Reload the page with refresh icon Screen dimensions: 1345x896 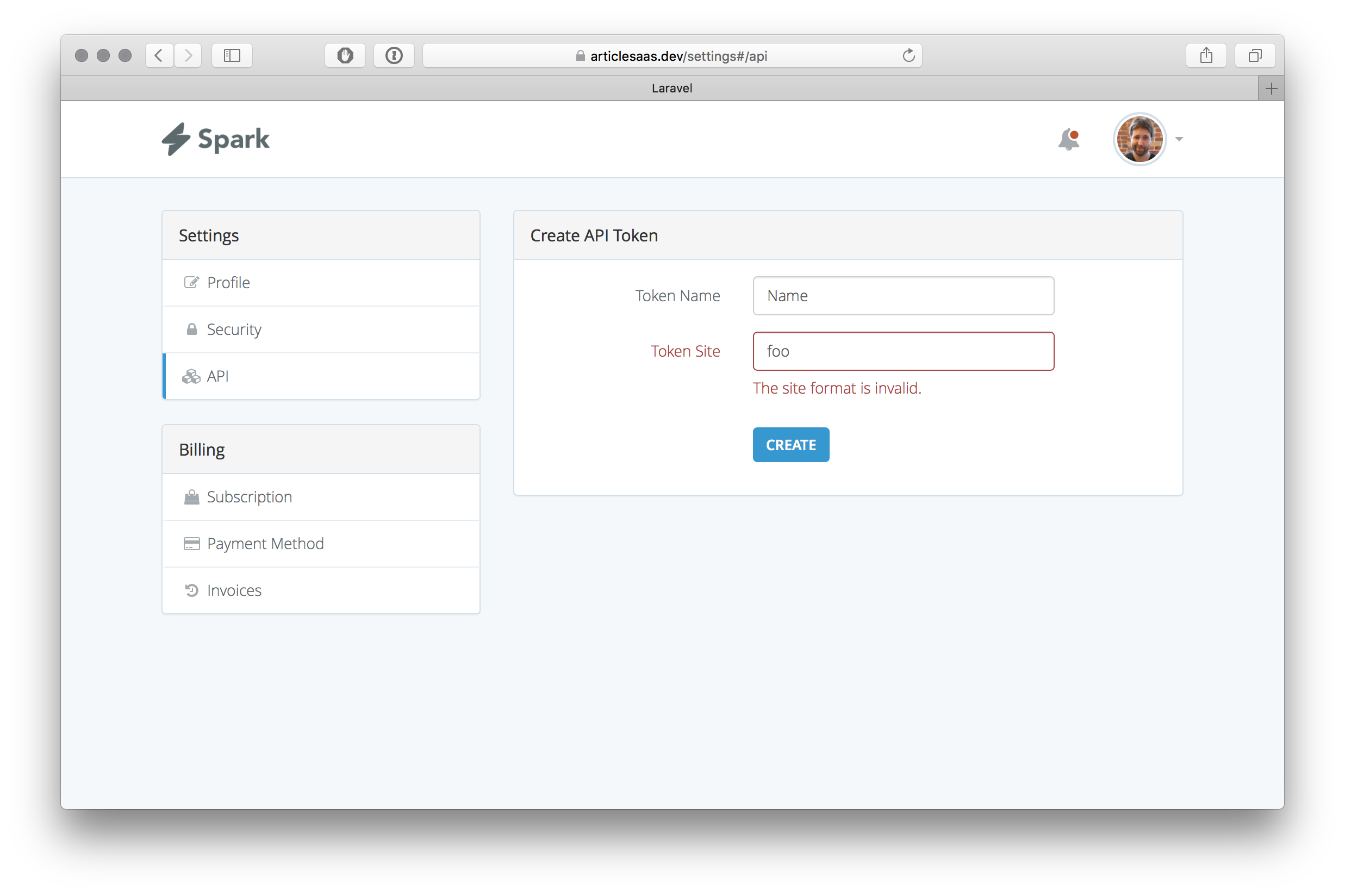click(908, 55)
